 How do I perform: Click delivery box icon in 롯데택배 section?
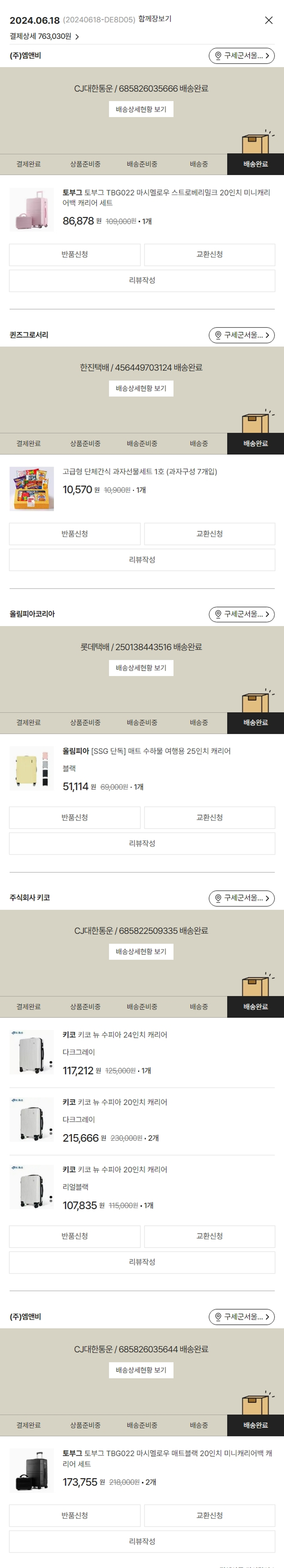coord(256,701)
